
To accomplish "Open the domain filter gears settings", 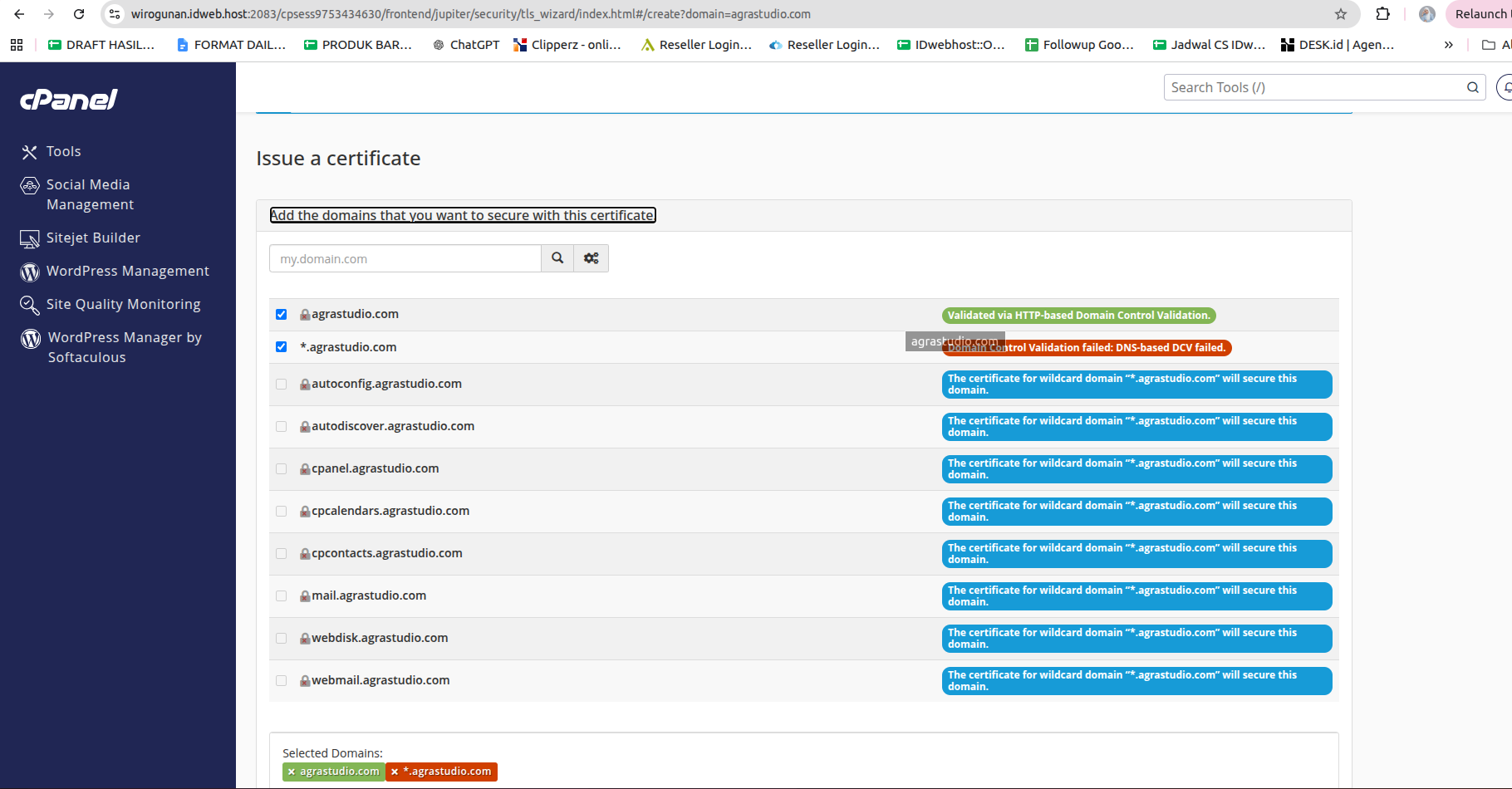I will (x=592, y=258).
